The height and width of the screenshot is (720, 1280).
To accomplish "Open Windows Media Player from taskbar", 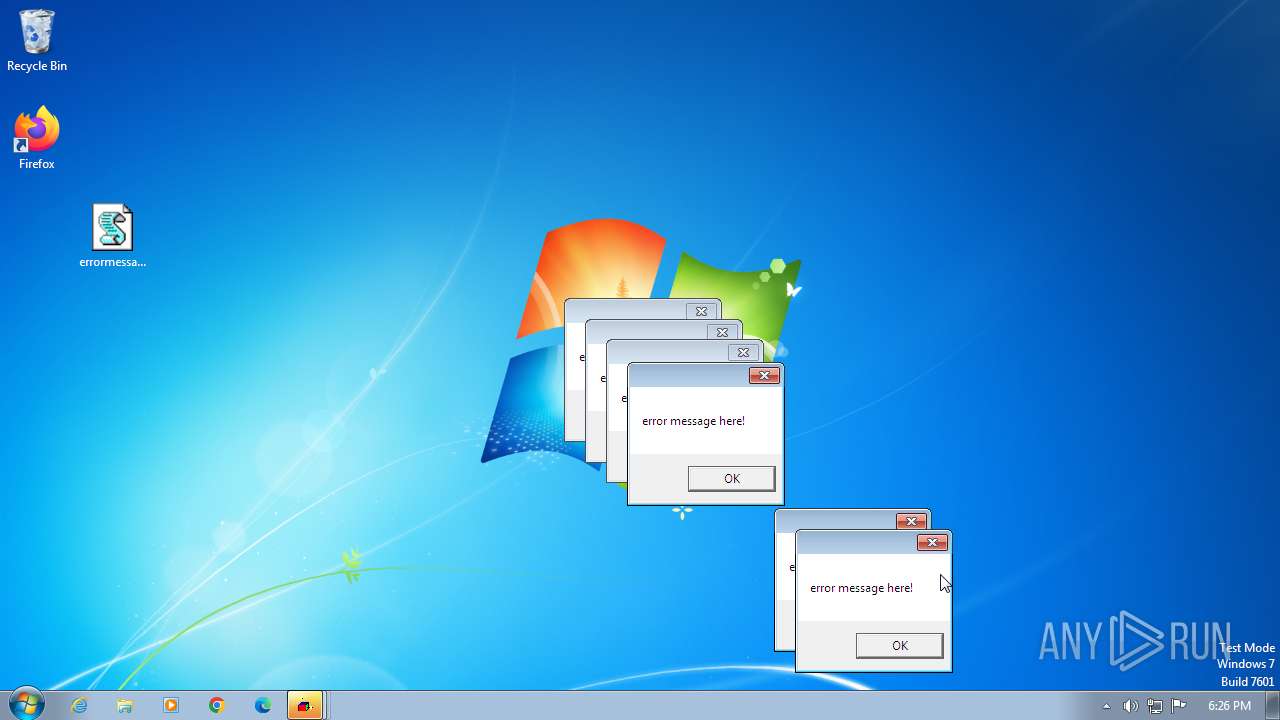I will tap(171, 705).
